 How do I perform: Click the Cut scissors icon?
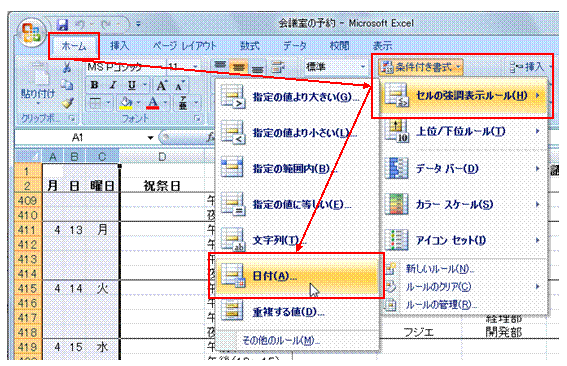point(67,67)
